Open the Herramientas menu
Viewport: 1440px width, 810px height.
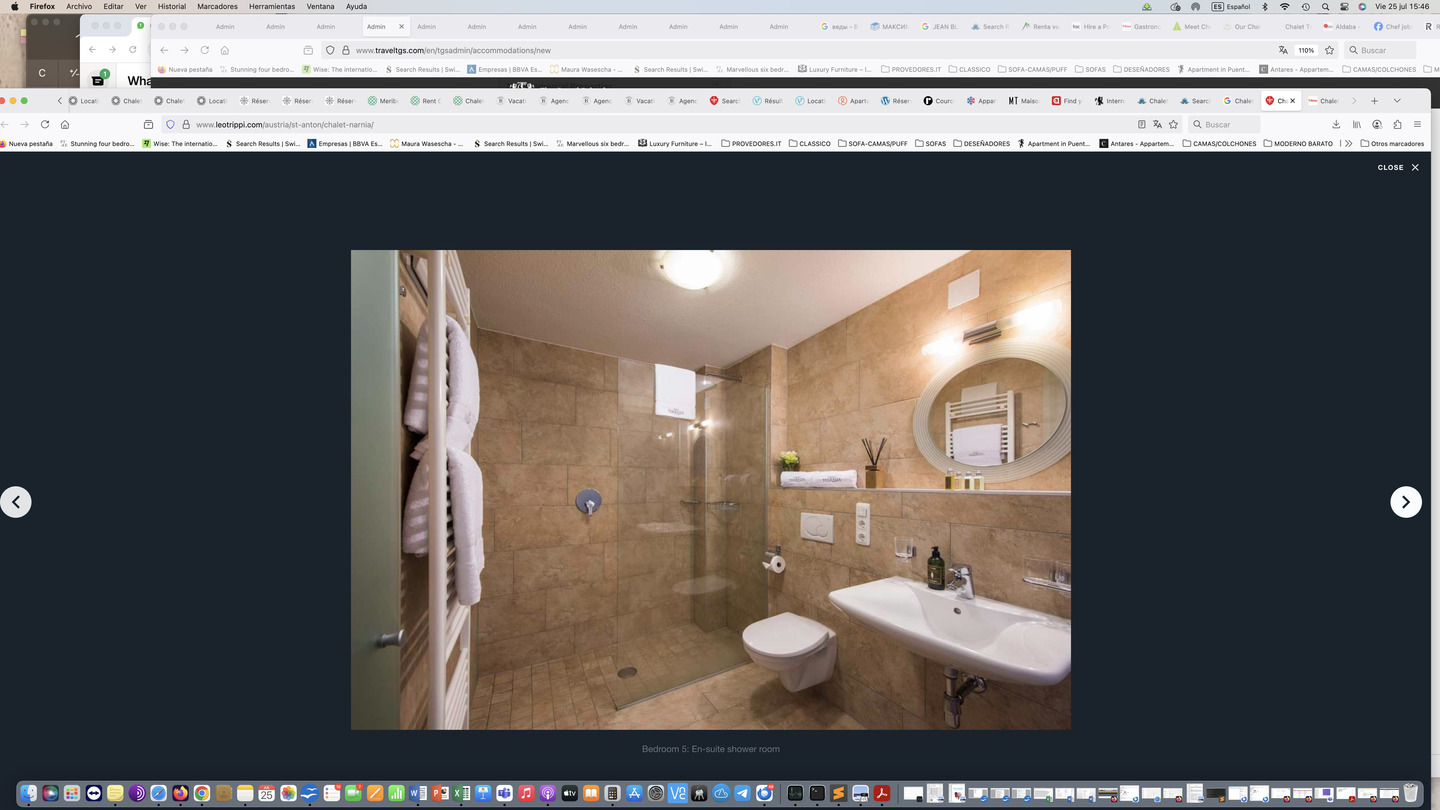pyautogui.click(x=272, y=6)
